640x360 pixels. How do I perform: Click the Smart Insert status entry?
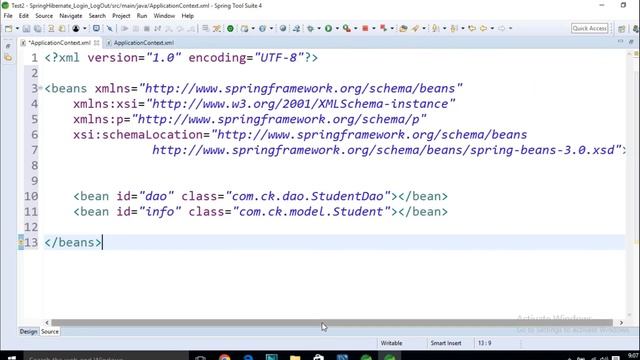click(x=446, y=343)
